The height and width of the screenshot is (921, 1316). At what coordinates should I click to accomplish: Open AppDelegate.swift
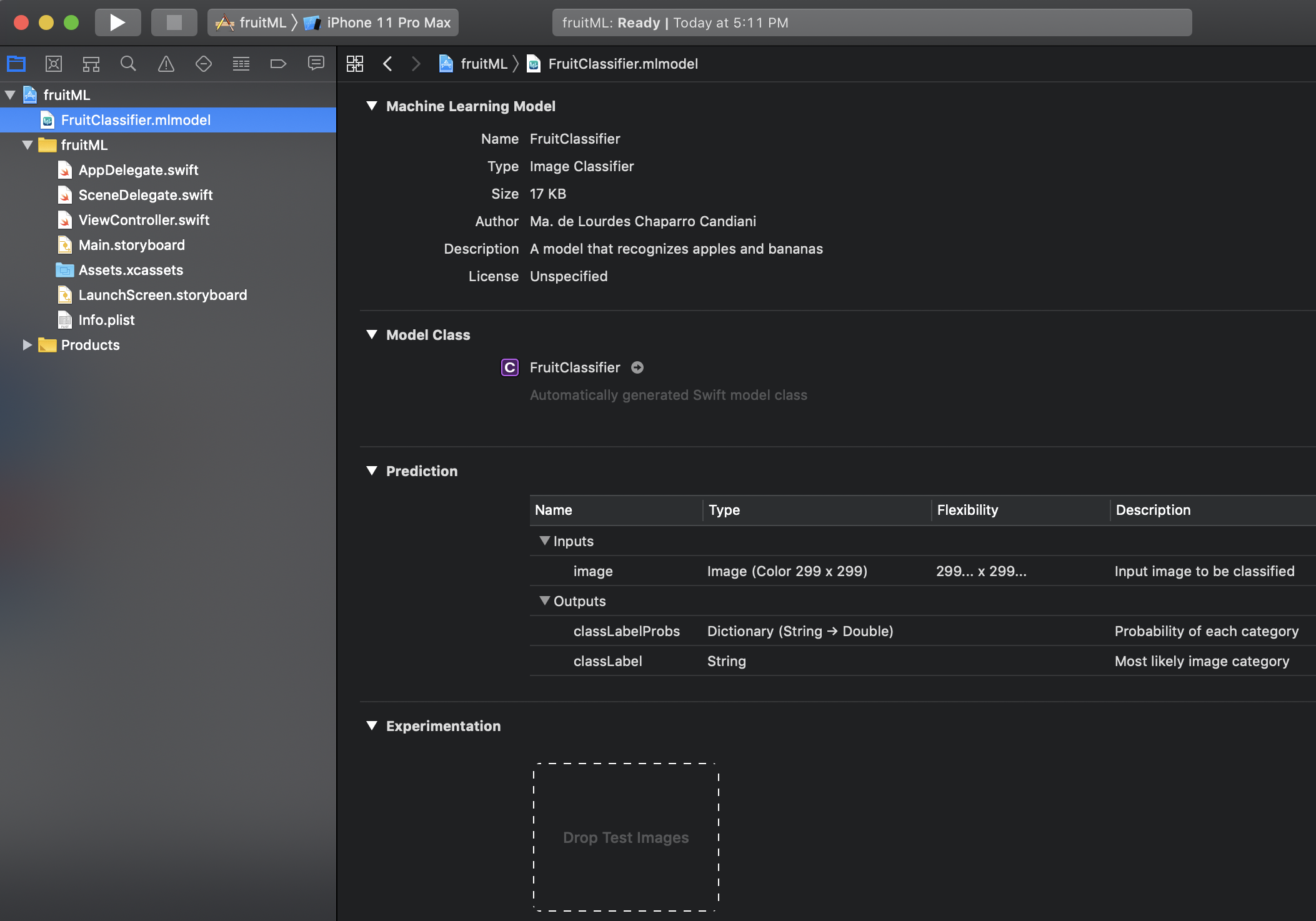point(138,170)
